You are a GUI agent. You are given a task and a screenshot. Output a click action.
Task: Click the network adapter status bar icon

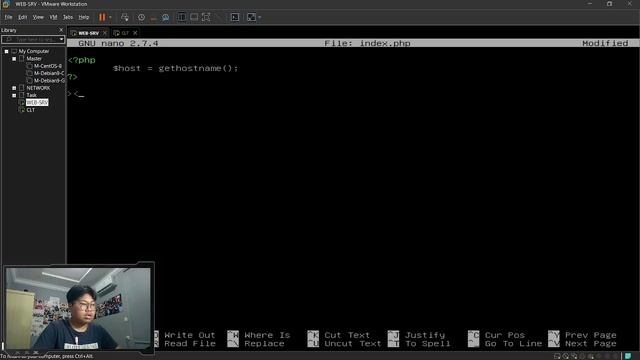pos(574,356)
